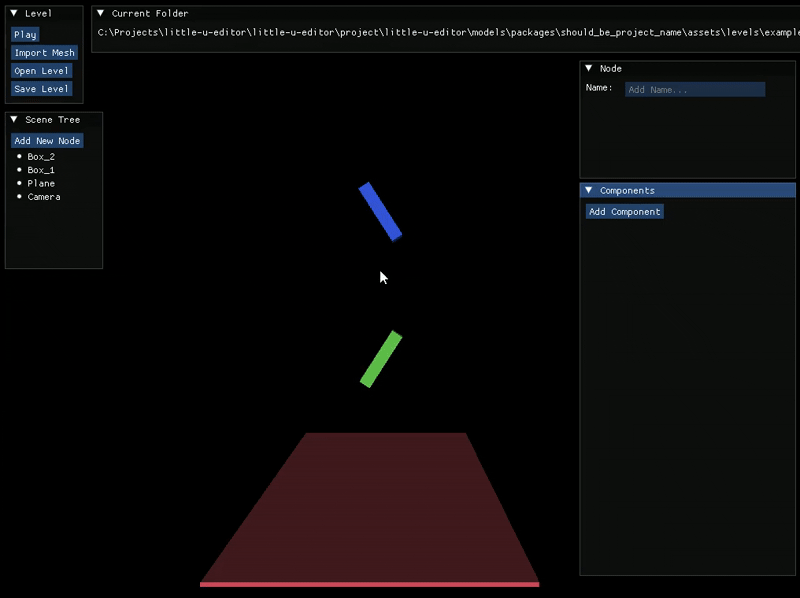Viewport: 800px width, 598px height.
Task: Select the Plane node in Scene Tree
Action: (41, 183)
